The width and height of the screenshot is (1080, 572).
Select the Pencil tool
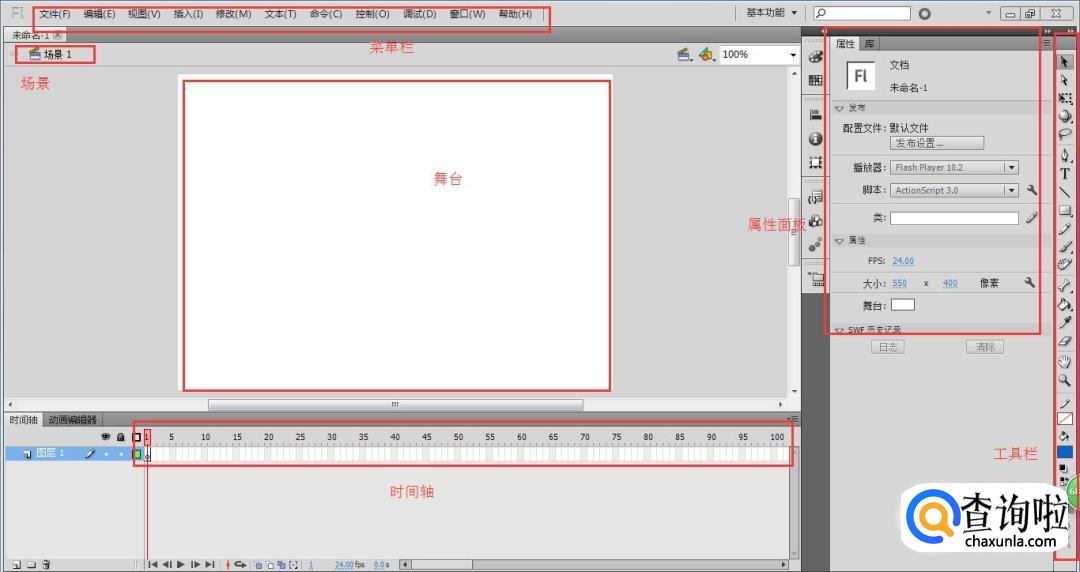pos(1065,229)
